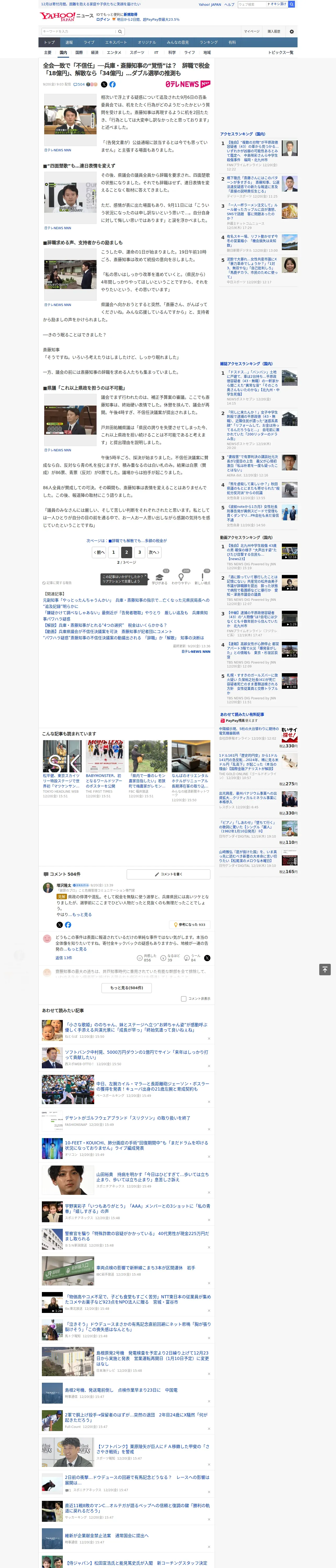
Task: Open the first article video thumbnail
Action: pyautogui.click(x=71, y=120)
